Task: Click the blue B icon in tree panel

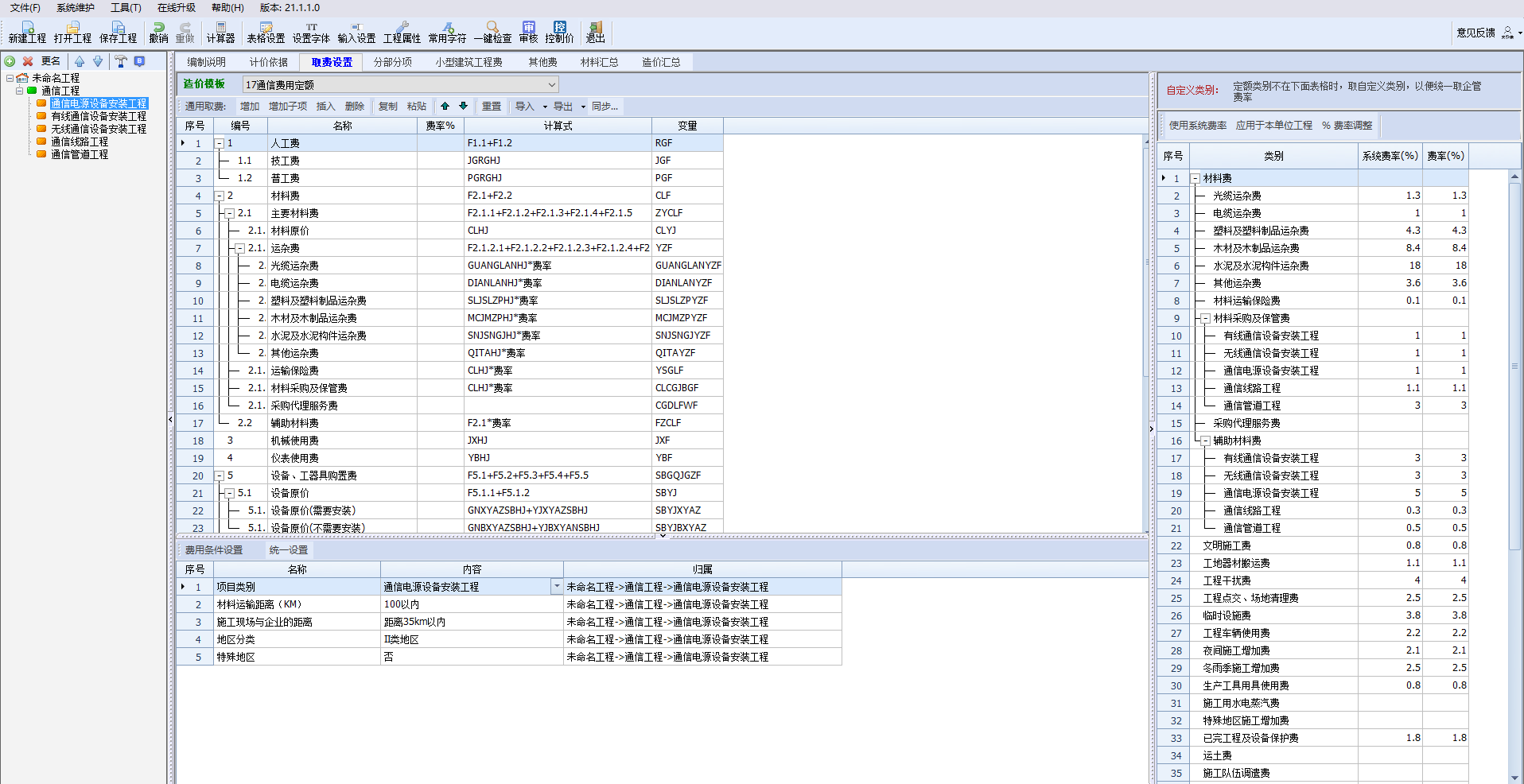Action: 139,61
